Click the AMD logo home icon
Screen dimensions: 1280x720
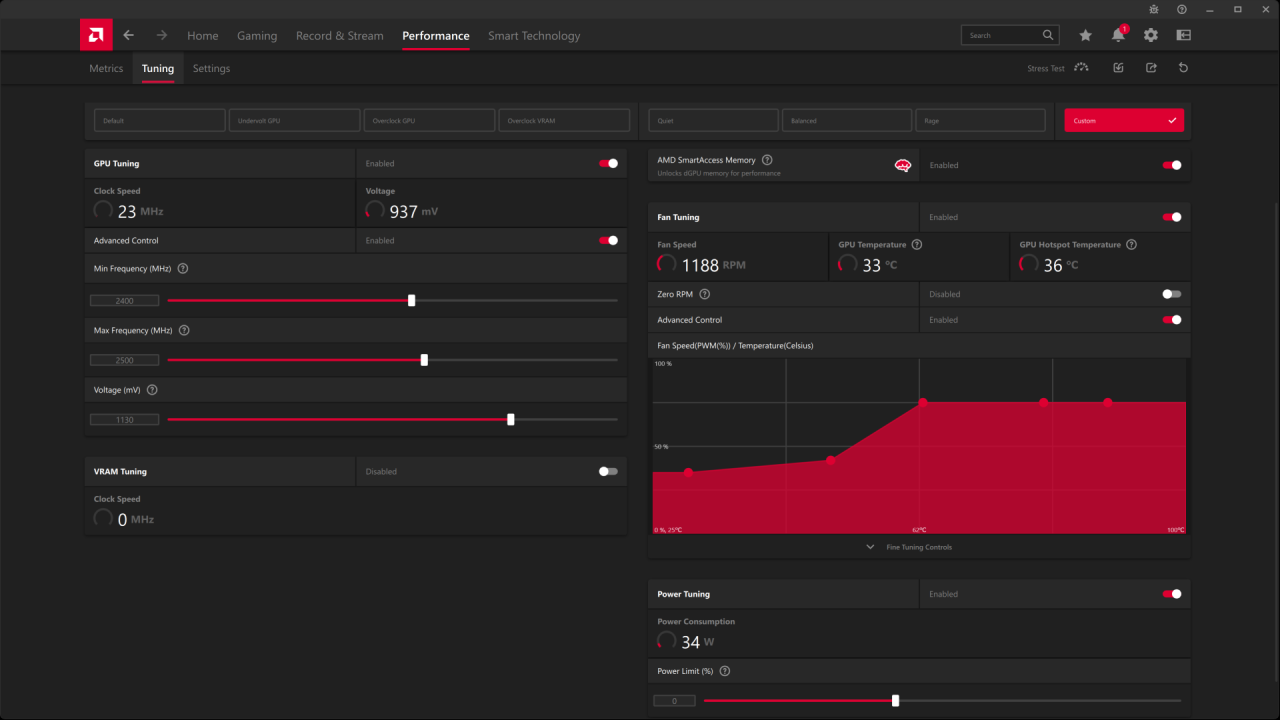96,35
